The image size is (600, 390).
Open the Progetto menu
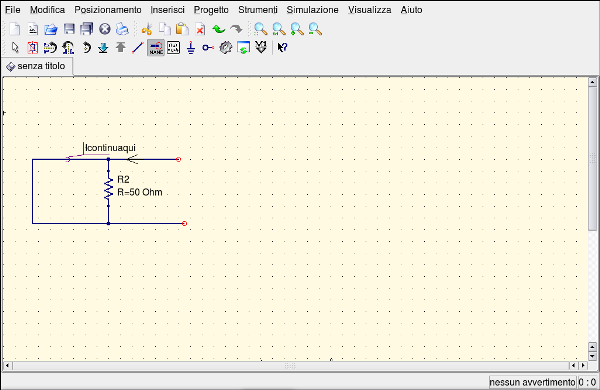[211, 10]
